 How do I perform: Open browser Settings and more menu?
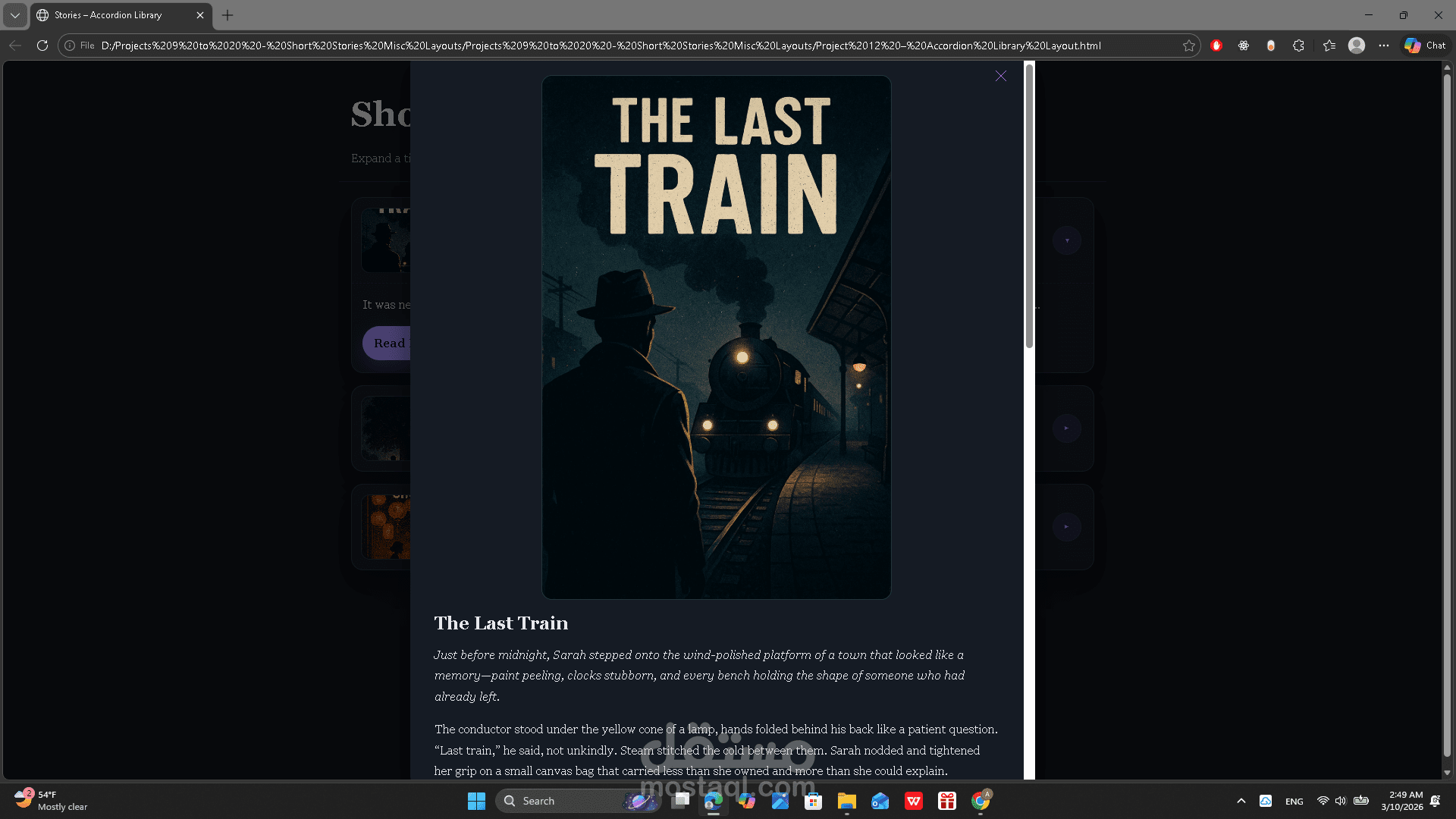point(1384,45)
